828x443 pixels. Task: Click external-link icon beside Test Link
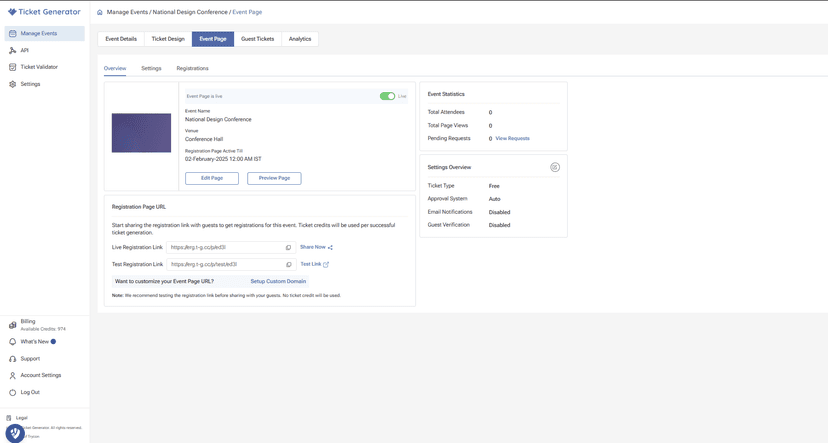[x=326, y=264]
